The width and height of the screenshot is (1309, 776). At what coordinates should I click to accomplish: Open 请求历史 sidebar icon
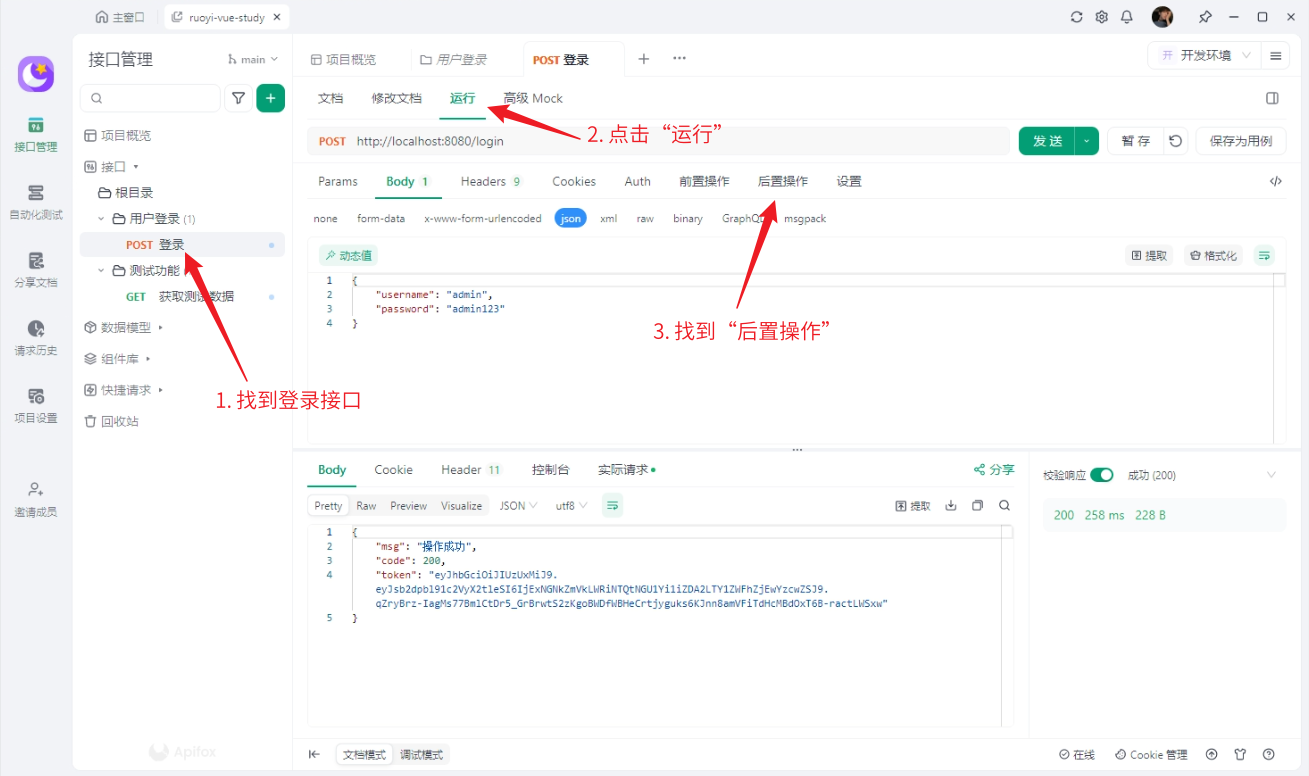pos(36,337)
